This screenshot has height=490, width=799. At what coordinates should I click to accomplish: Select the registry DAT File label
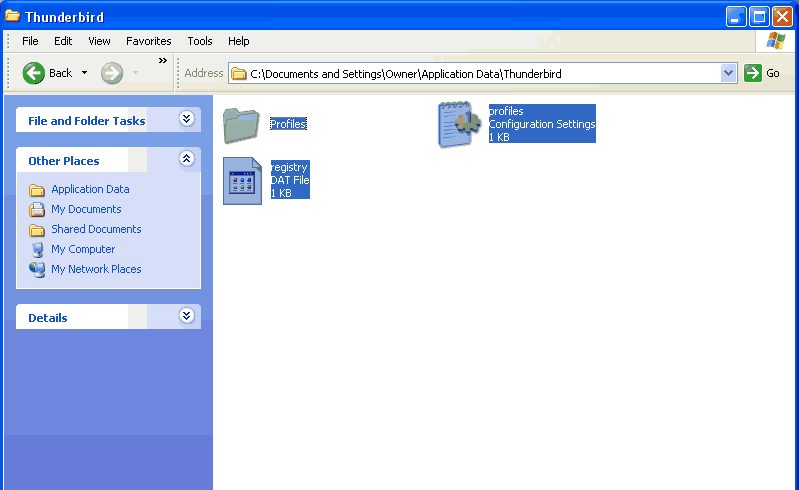click(290, 180)
